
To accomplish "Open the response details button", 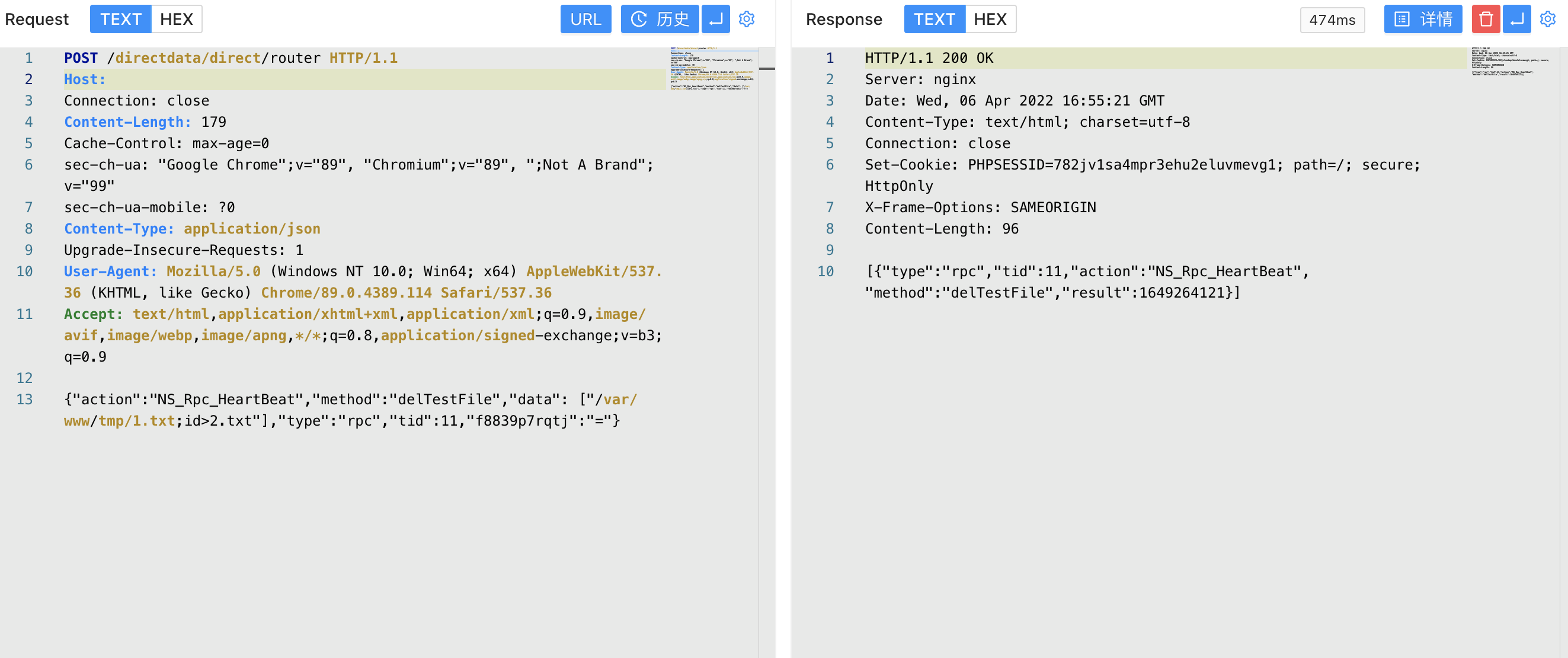I will (x=1423, y=19).
